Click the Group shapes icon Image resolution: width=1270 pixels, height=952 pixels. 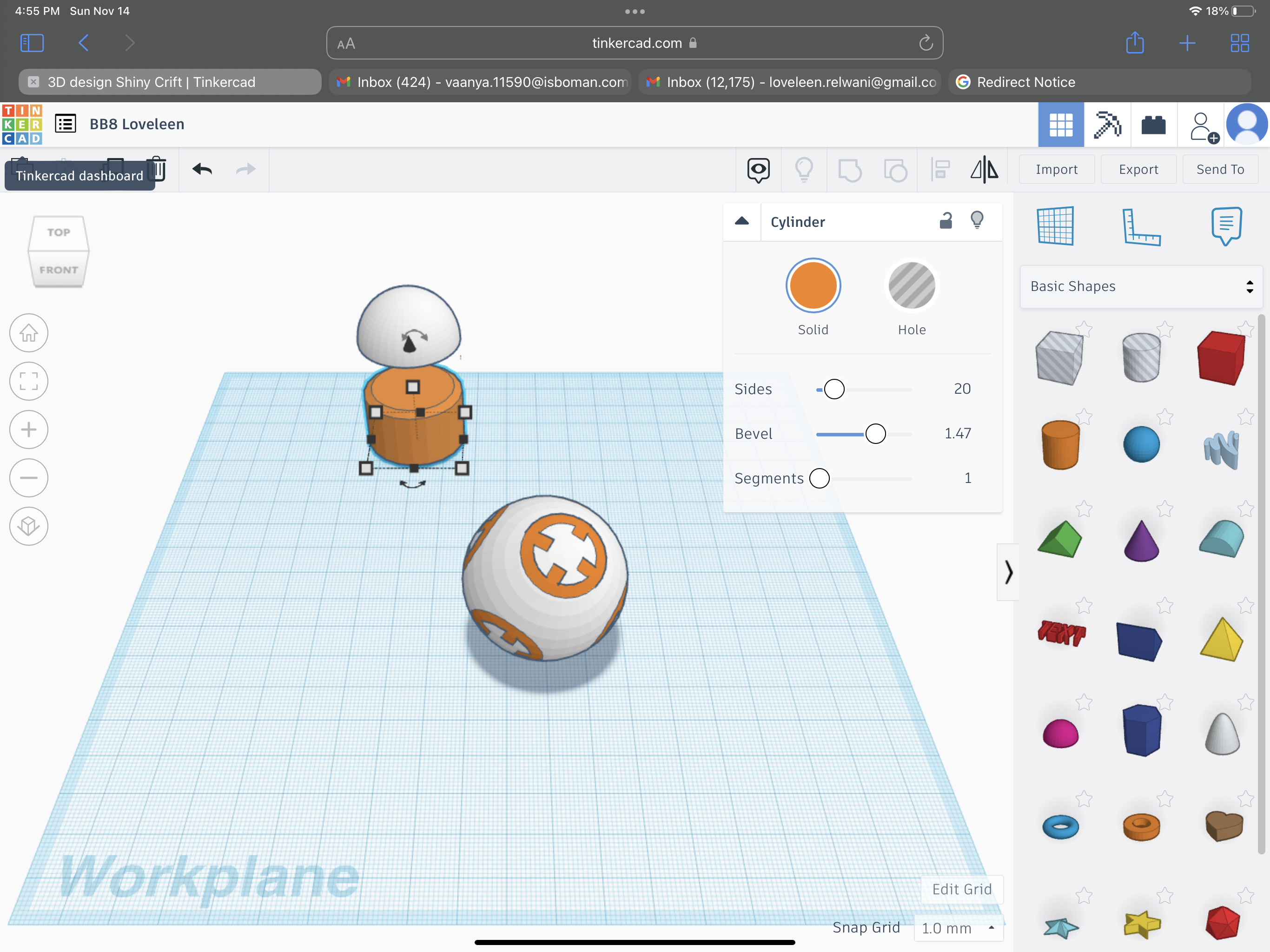[x=850, y=170]
